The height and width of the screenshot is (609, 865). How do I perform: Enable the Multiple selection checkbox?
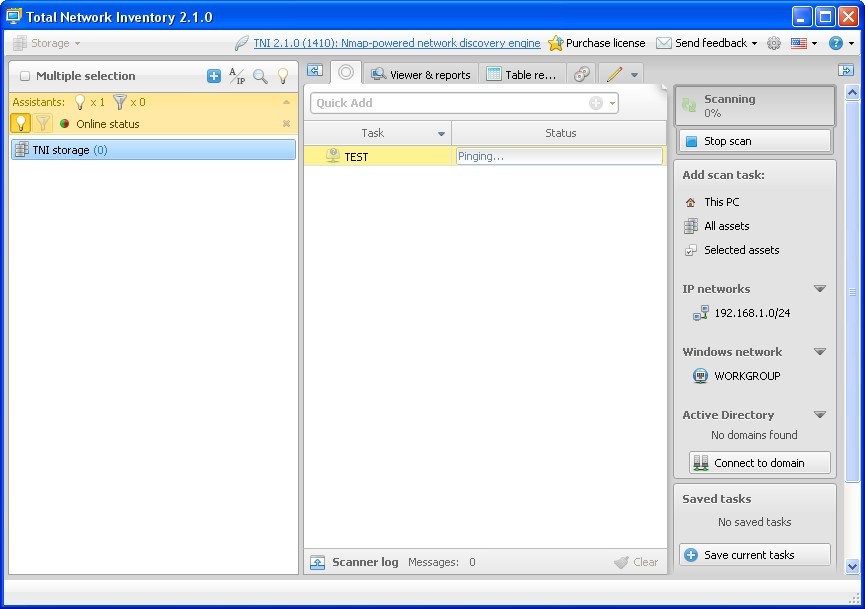(x=25, y=76)
